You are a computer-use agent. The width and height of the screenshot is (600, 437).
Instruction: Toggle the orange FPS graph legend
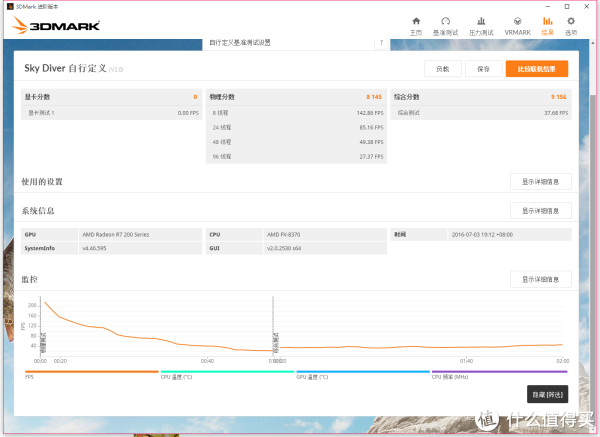coord(91,374)
